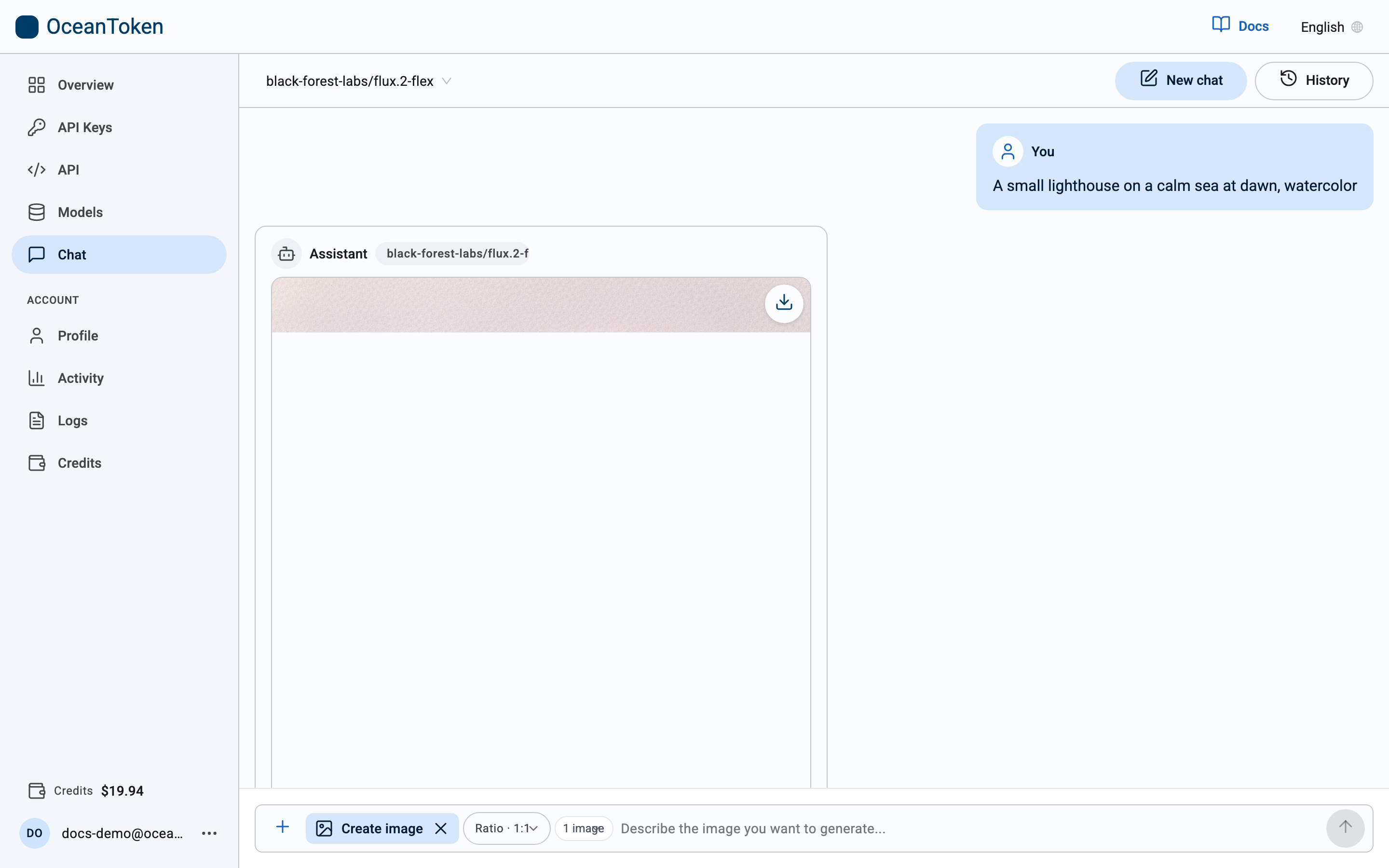Click the DO user avatar
The height and width of the screenshot is (868, 1389).
click(34, 833)
